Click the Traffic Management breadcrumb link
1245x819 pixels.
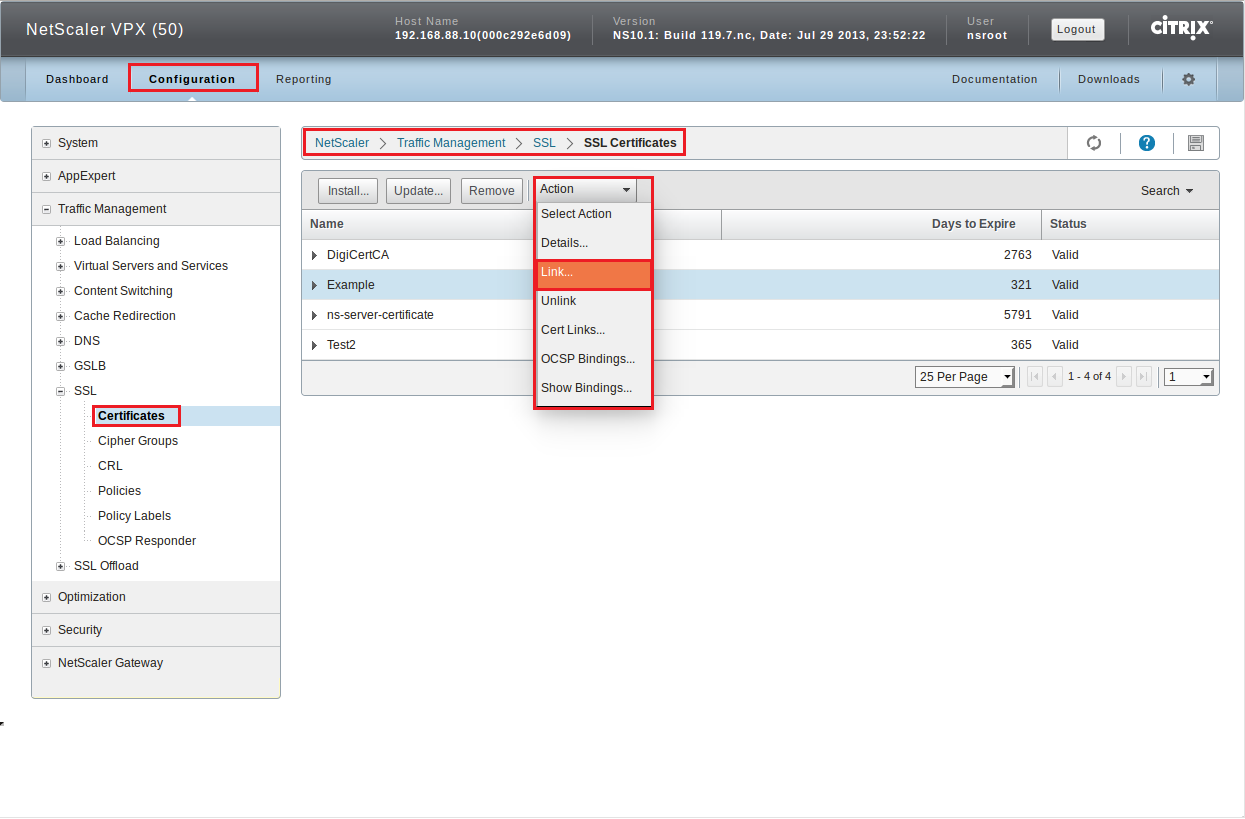(451, 143)
